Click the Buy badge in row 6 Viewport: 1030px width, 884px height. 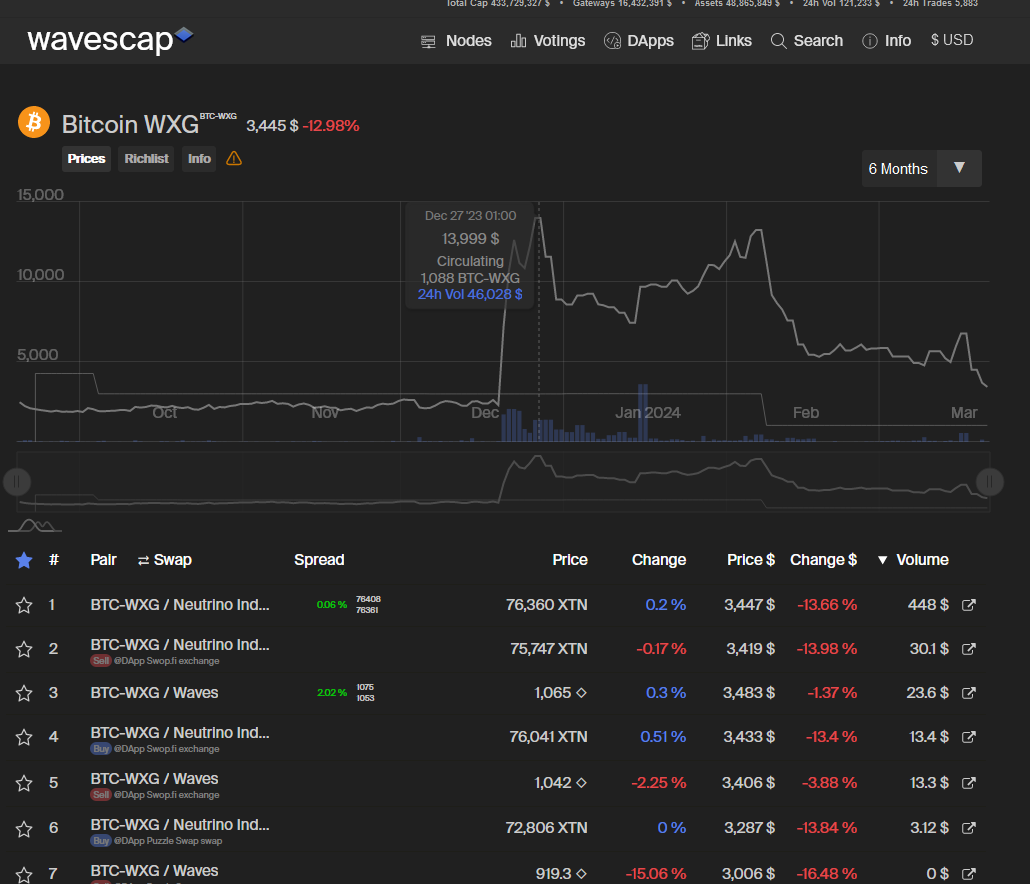101,841
